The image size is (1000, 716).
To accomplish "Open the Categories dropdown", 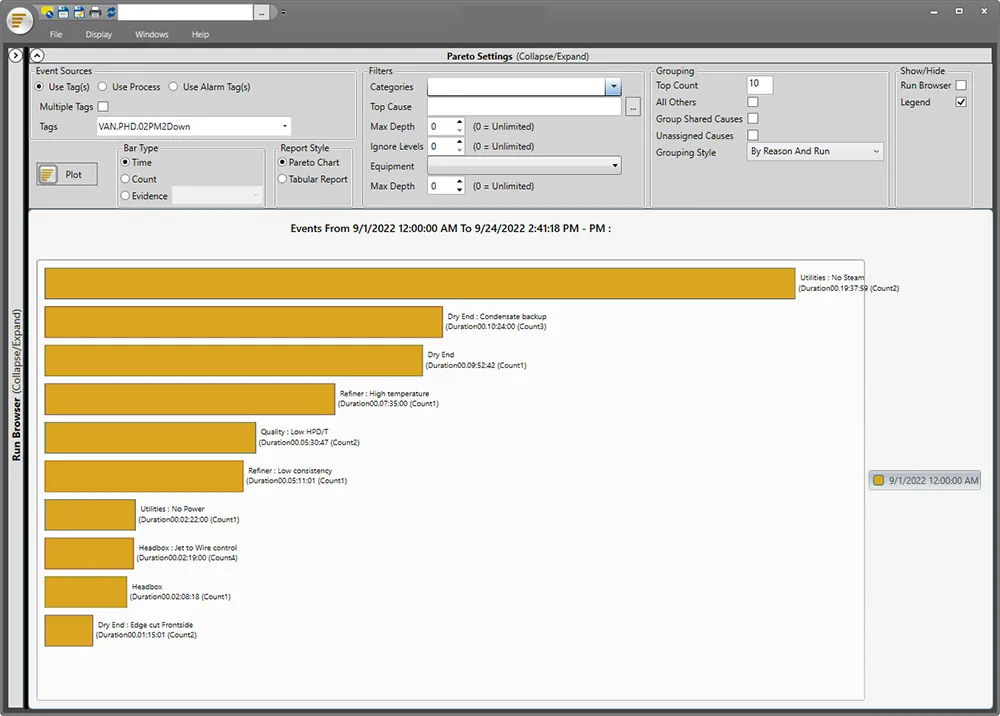I will pyautogui.click(x=613, y=88).
